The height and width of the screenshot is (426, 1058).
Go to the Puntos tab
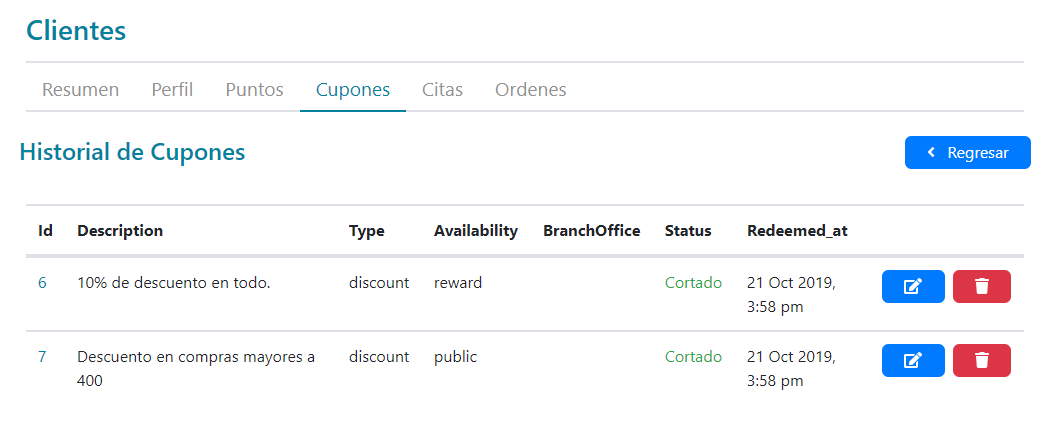(254, 90)
